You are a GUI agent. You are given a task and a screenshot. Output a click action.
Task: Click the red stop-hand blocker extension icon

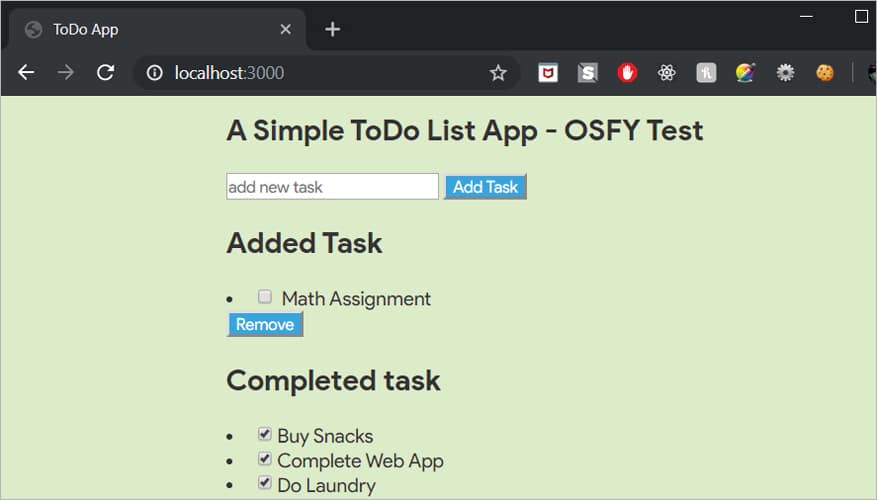click(627, 73)
